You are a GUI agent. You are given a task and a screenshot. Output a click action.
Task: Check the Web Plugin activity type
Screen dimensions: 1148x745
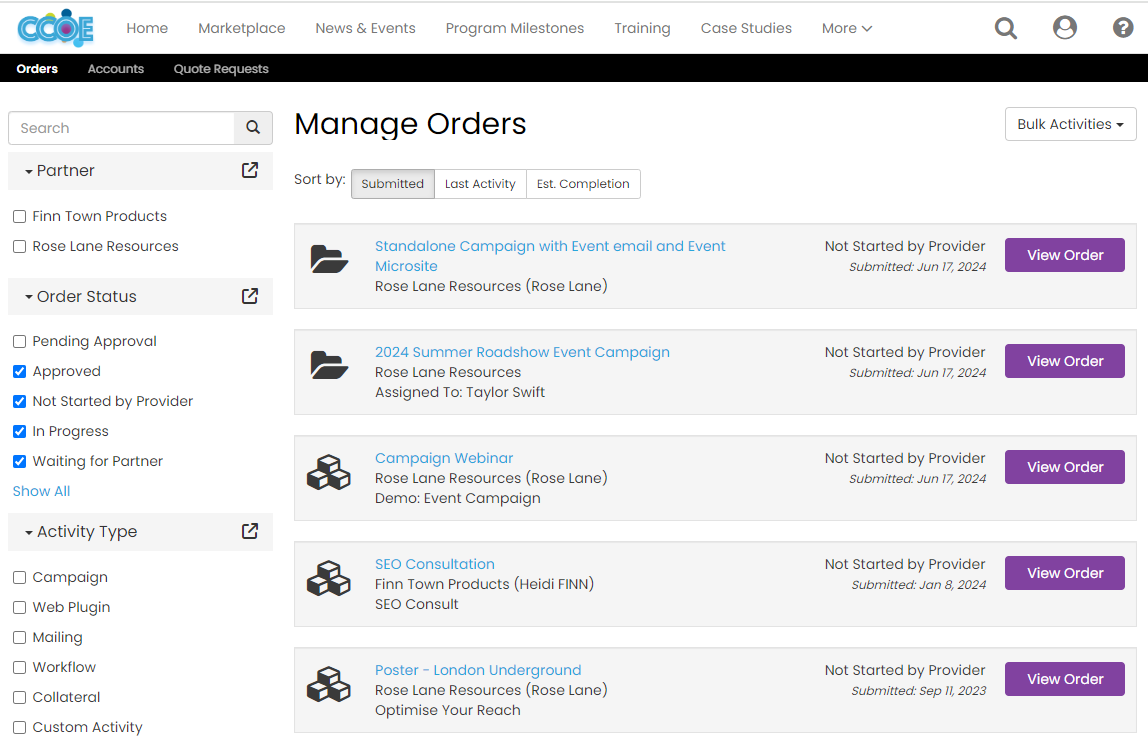[x=20, y=608]
